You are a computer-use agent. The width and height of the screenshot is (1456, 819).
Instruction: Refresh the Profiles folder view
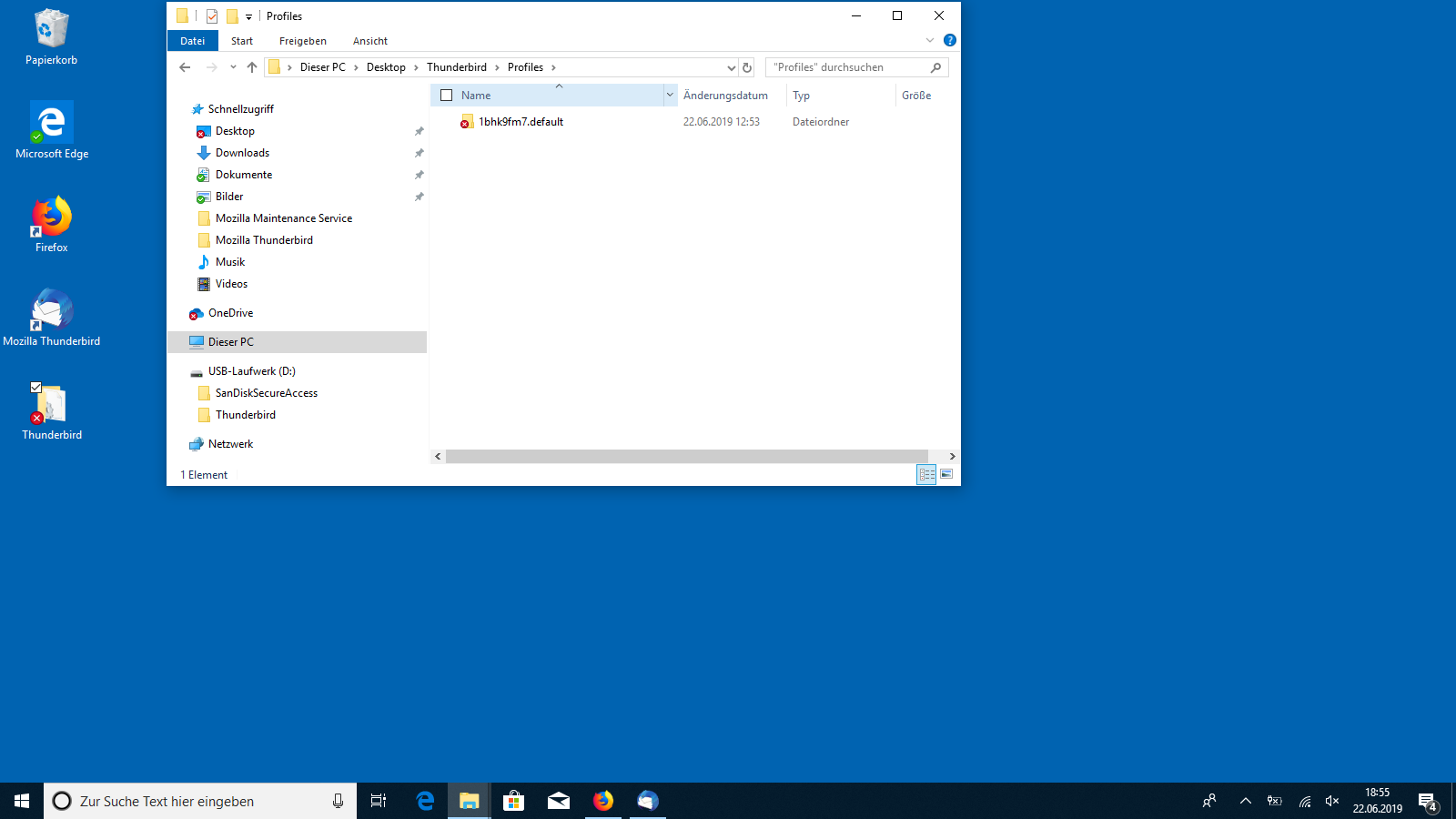coord(747,67)
